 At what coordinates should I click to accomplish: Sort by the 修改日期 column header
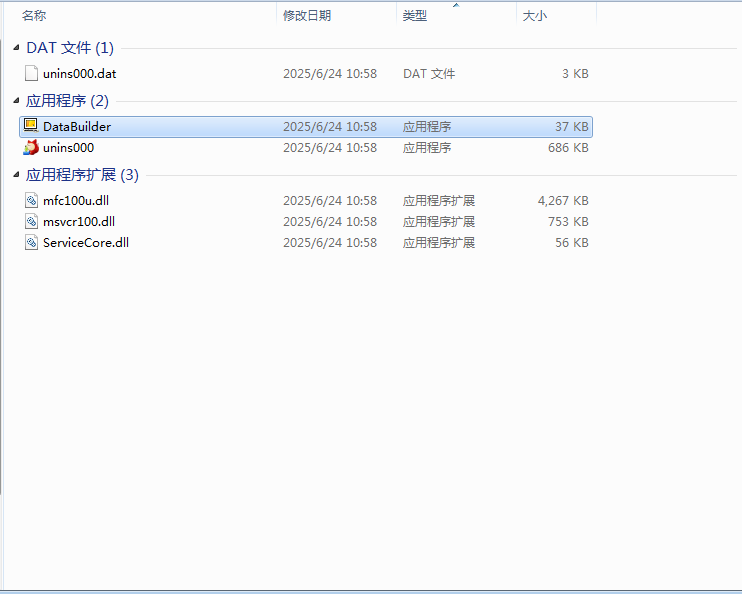pos(306,15)
